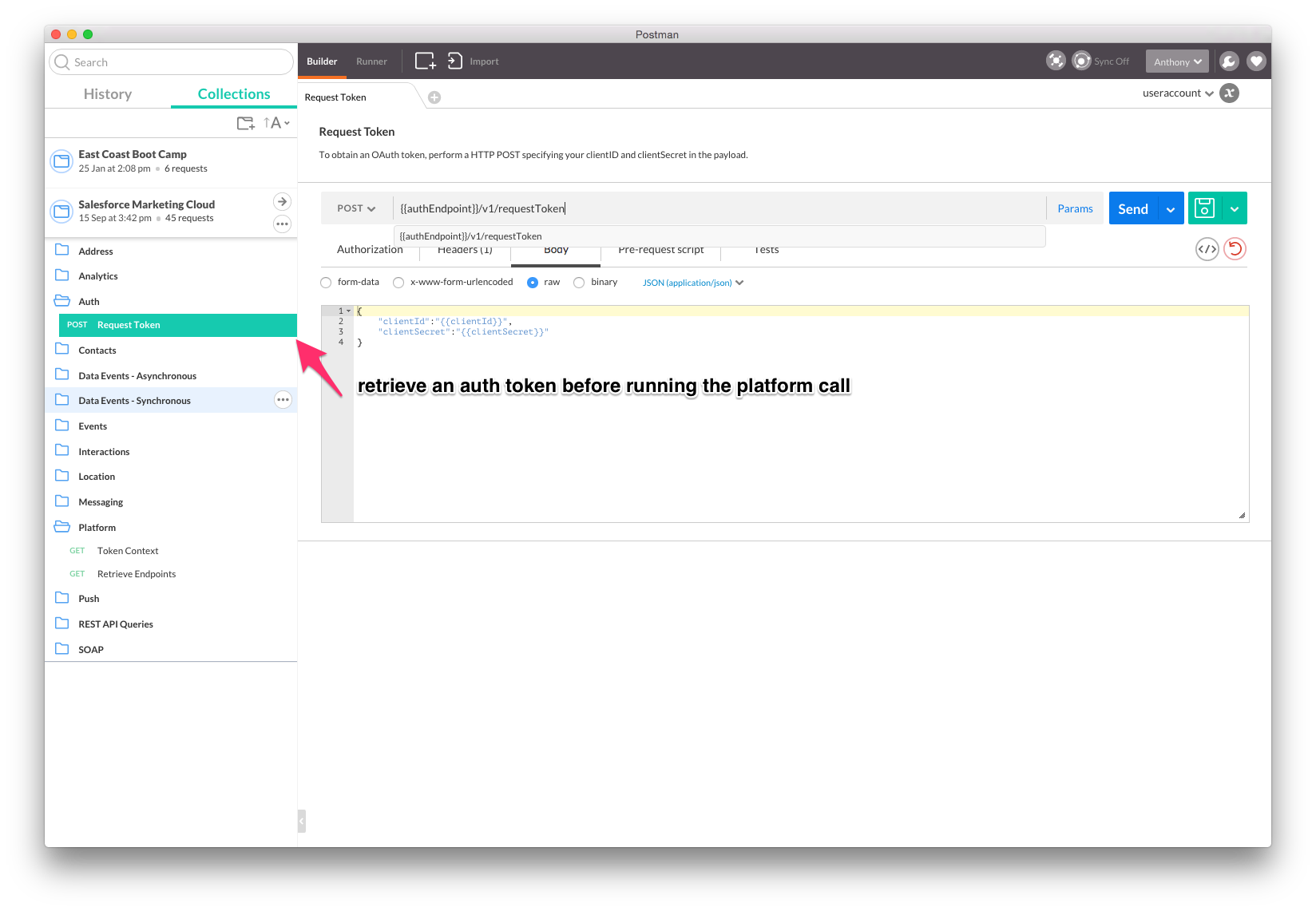Open the Anthony user dropdown

[1177, 61]
